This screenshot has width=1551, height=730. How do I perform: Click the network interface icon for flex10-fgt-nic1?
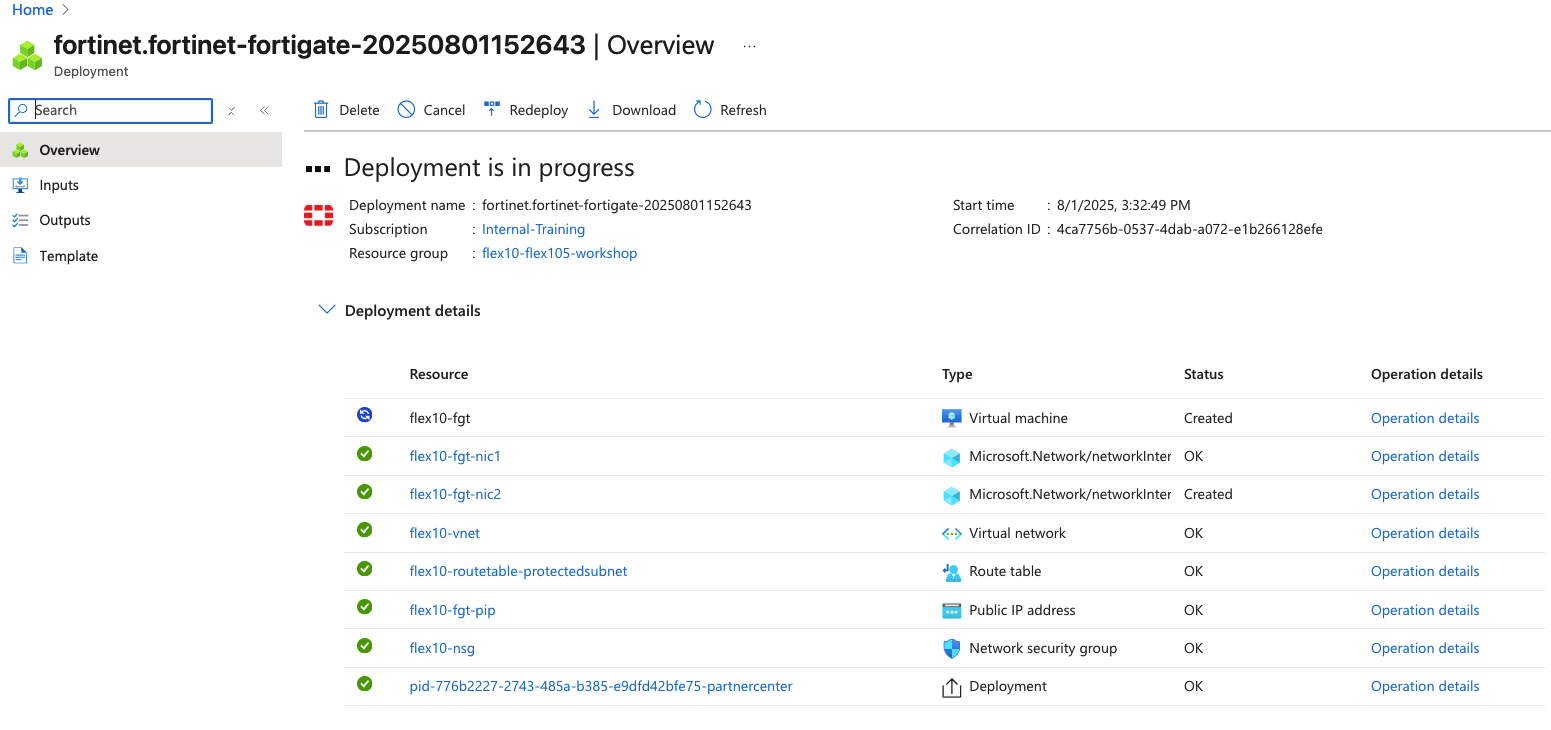click(952, 457)
